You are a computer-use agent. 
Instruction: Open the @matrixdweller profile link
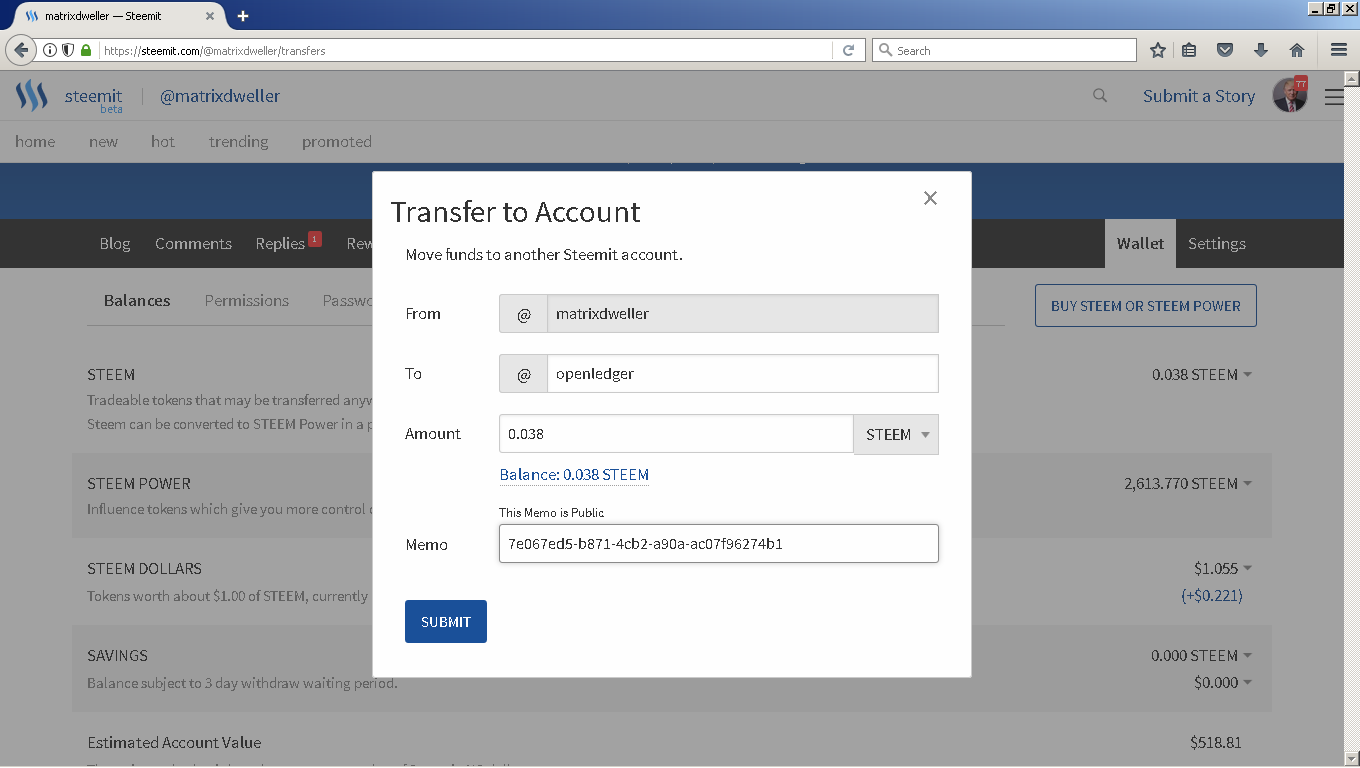coord(220,96)
